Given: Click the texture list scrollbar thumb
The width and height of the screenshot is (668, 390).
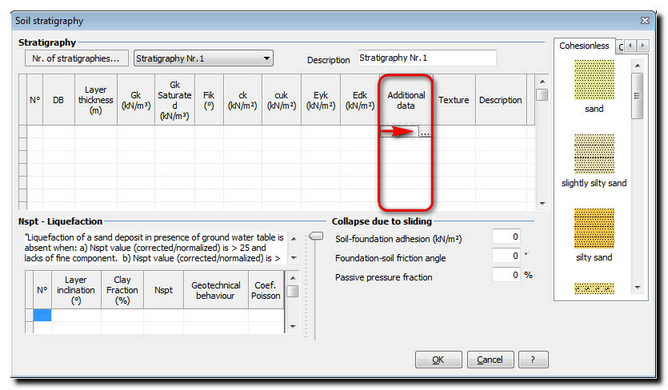Looking at the screenshot, I should click(x=637, y=96).
